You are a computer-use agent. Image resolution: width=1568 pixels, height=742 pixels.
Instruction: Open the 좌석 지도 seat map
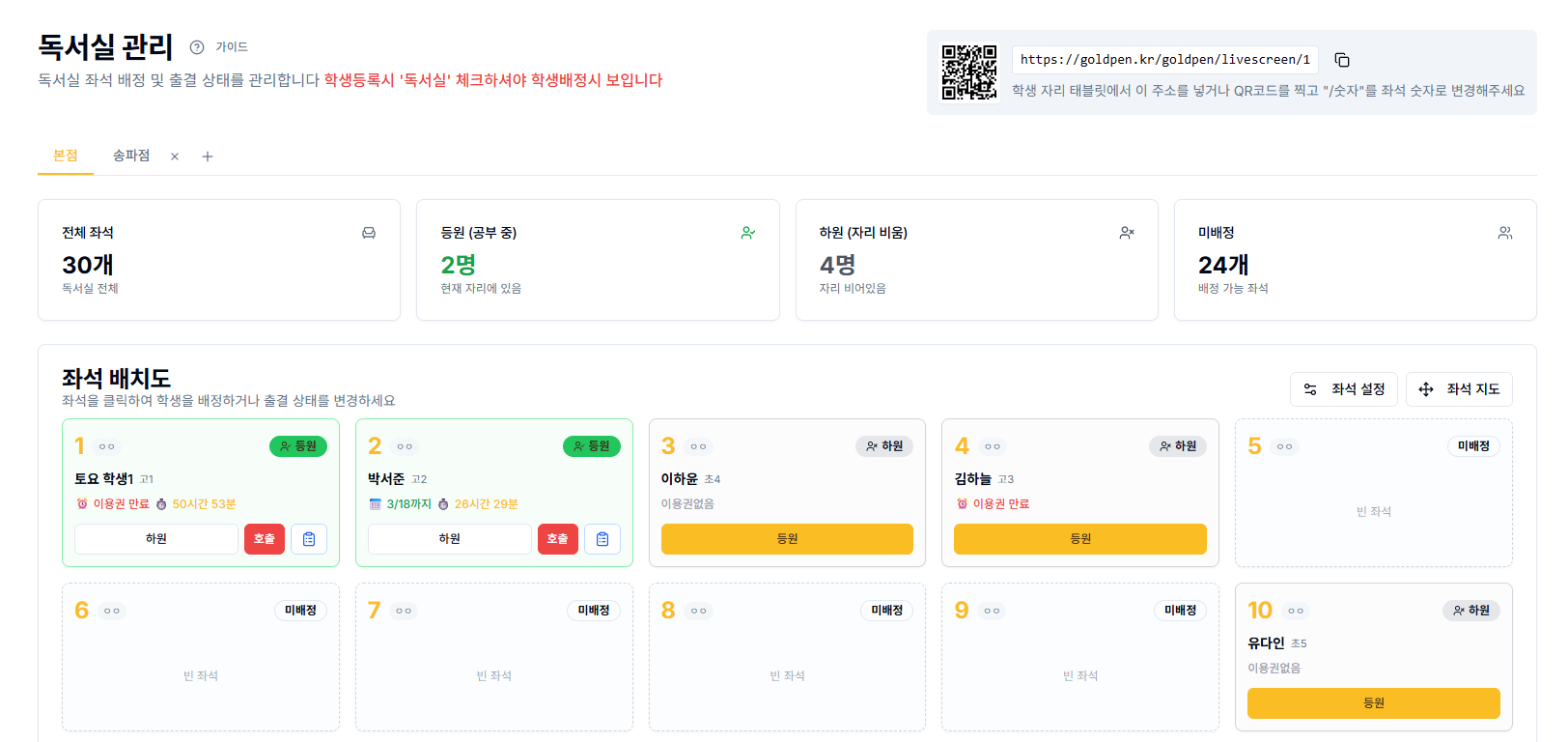(x=1459, y=389)
